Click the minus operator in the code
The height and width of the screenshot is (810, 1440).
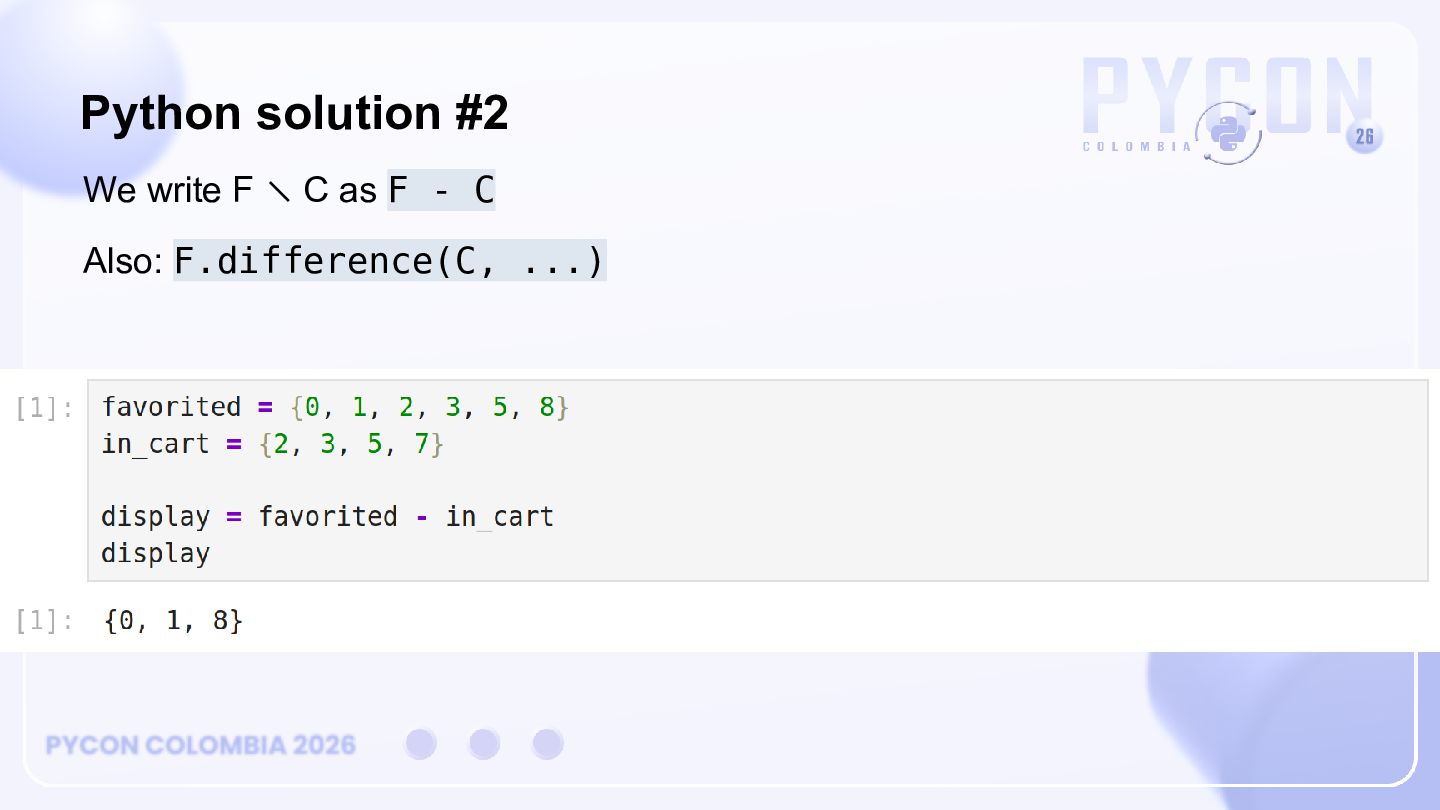coord(421,517)
